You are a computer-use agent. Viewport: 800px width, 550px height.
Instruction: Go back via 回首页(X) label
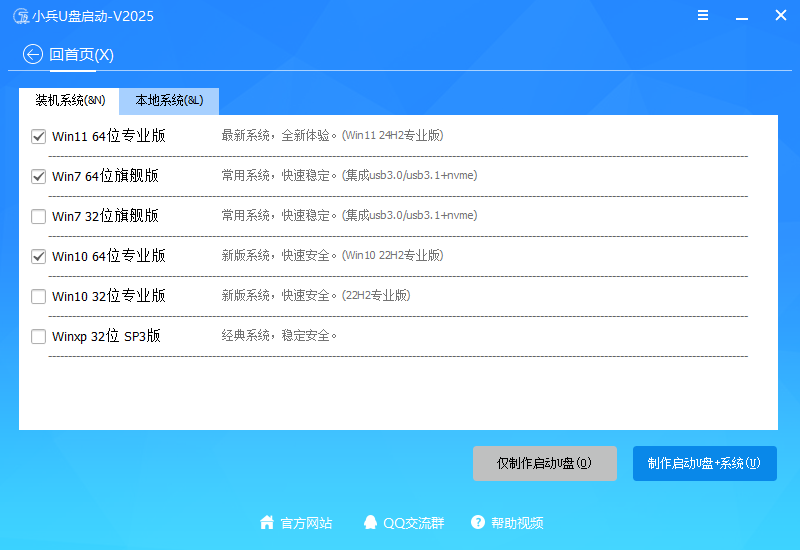point(81,55)
